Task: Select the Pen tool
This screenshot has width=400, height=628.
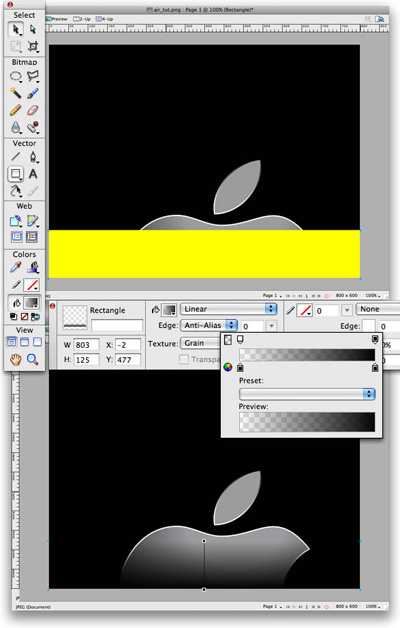Action: pyautogui.click(x=33, y=157)
